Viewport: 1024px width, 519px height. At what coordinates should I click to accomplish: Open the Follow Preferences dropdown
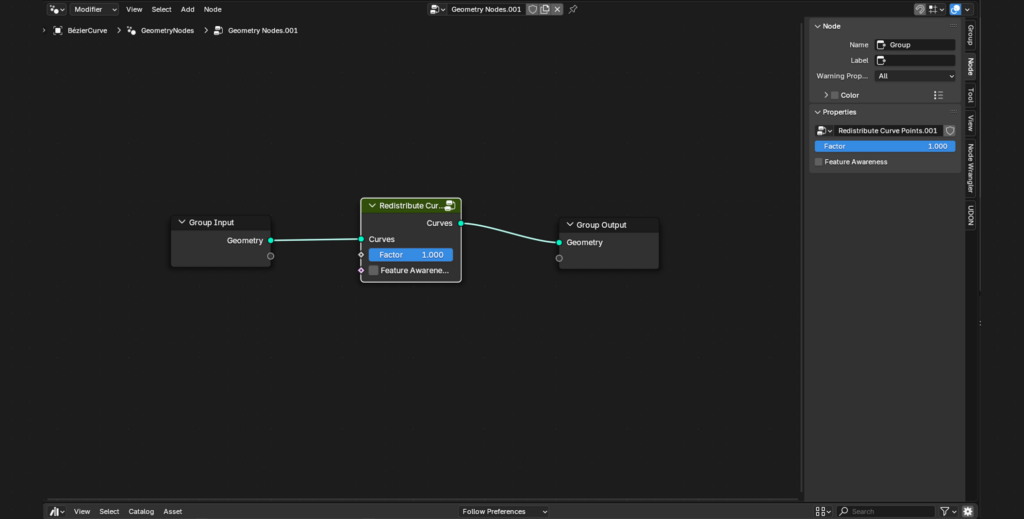pos(504,511)
